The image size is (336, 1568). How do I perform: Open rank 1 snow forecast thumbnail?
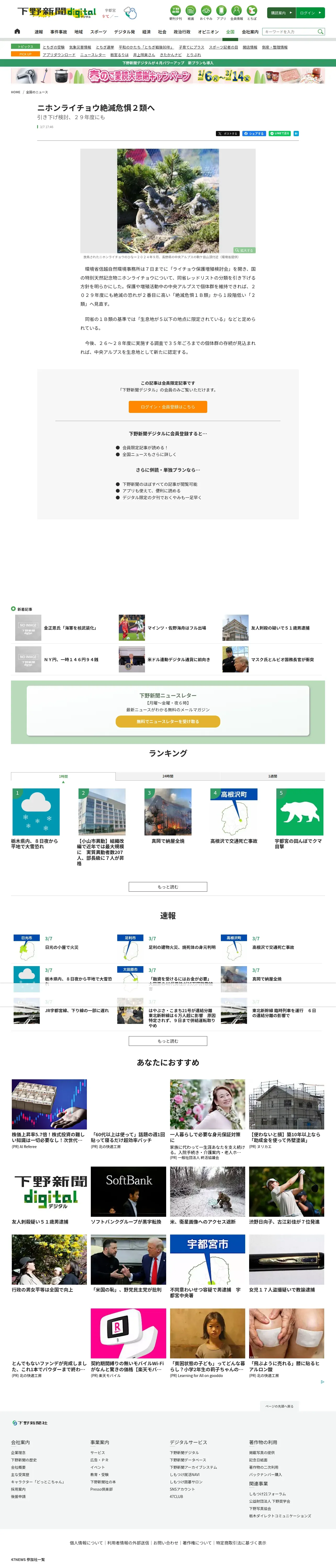pyautogui.click(x=36, y=812)
